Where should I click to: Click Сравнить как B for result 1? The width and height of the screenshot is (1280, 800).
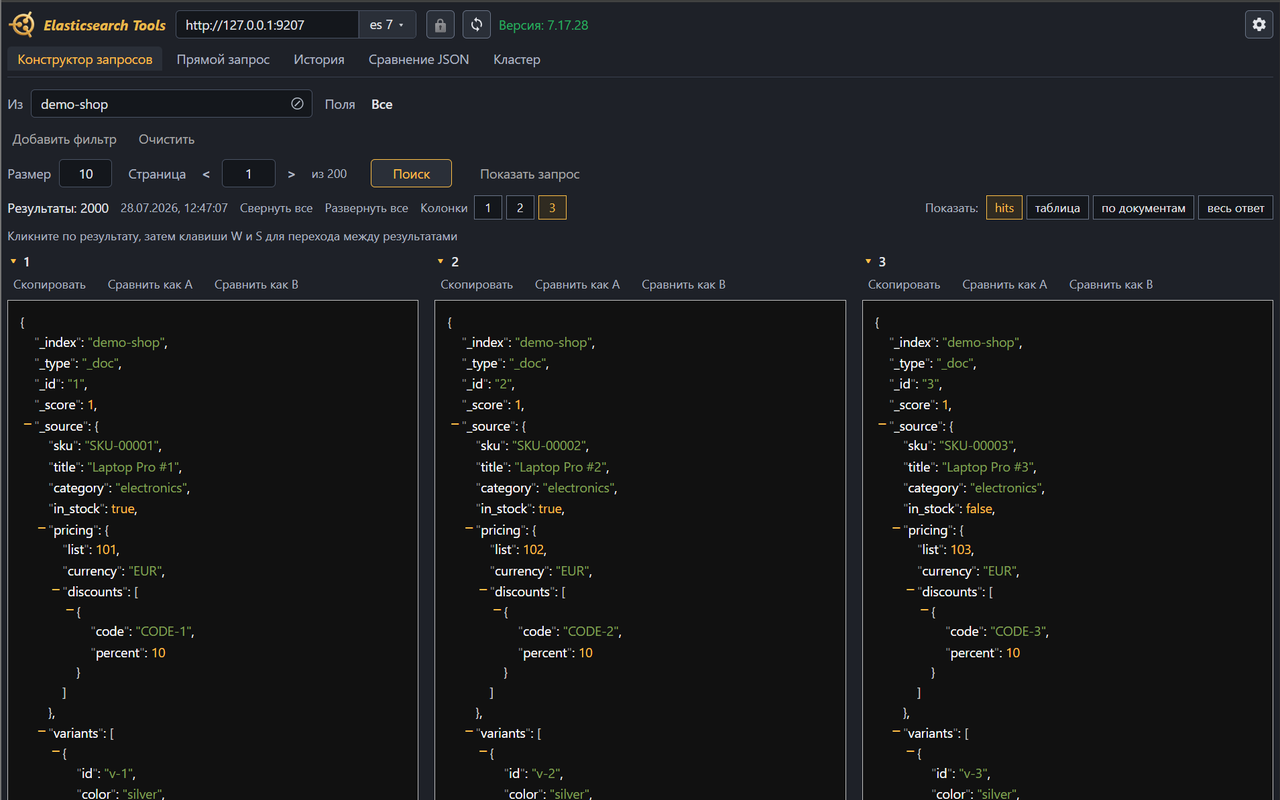click(x=257, y=284)
